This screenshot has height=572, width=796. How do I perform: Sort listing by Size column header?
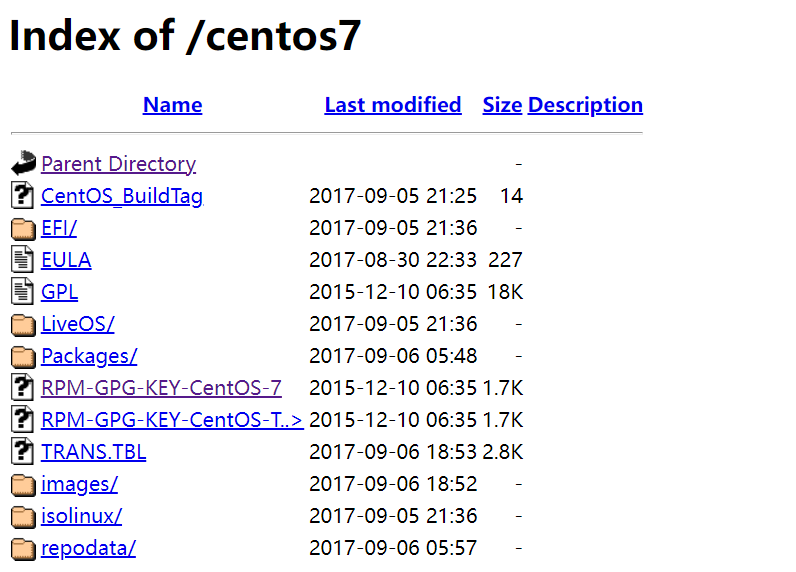(x=502, y=105)
